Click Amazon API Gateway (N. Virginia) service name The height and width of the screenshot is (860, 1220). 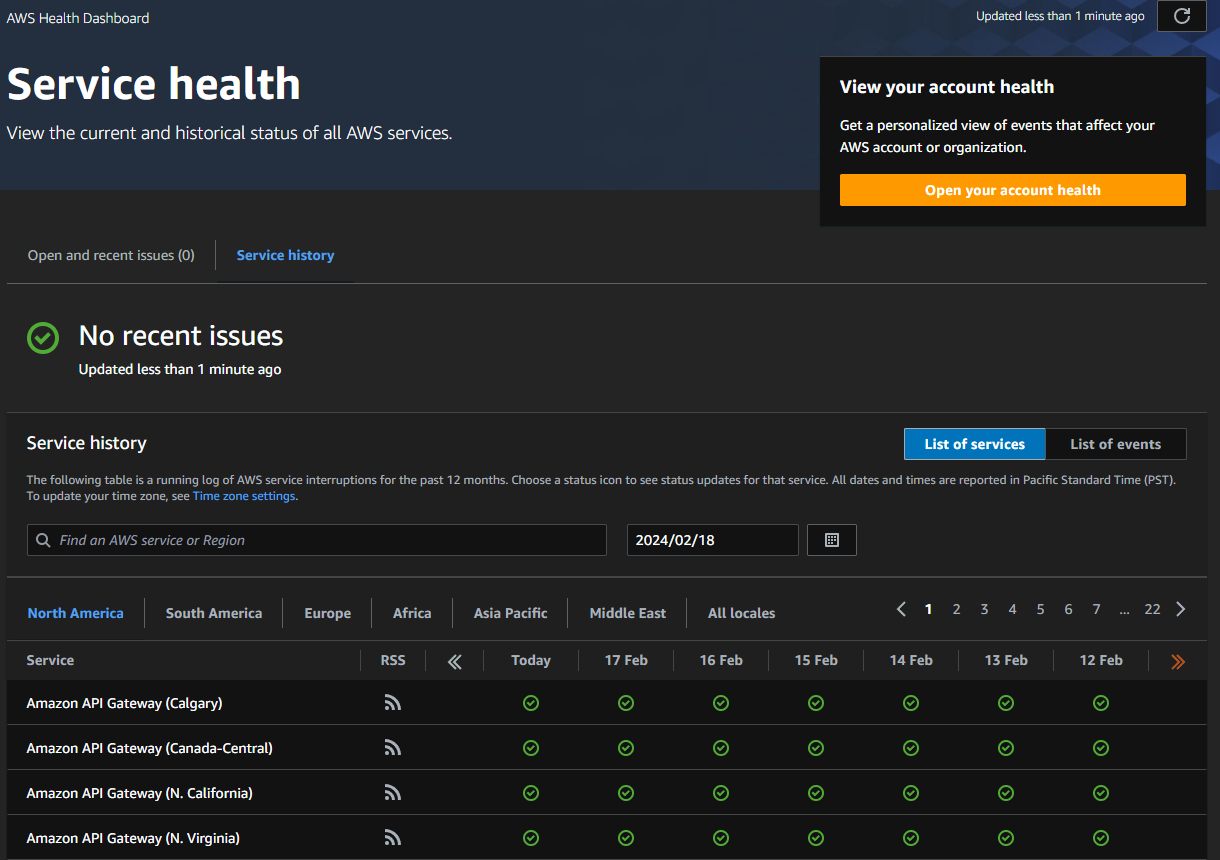click(x=133, y=838)
